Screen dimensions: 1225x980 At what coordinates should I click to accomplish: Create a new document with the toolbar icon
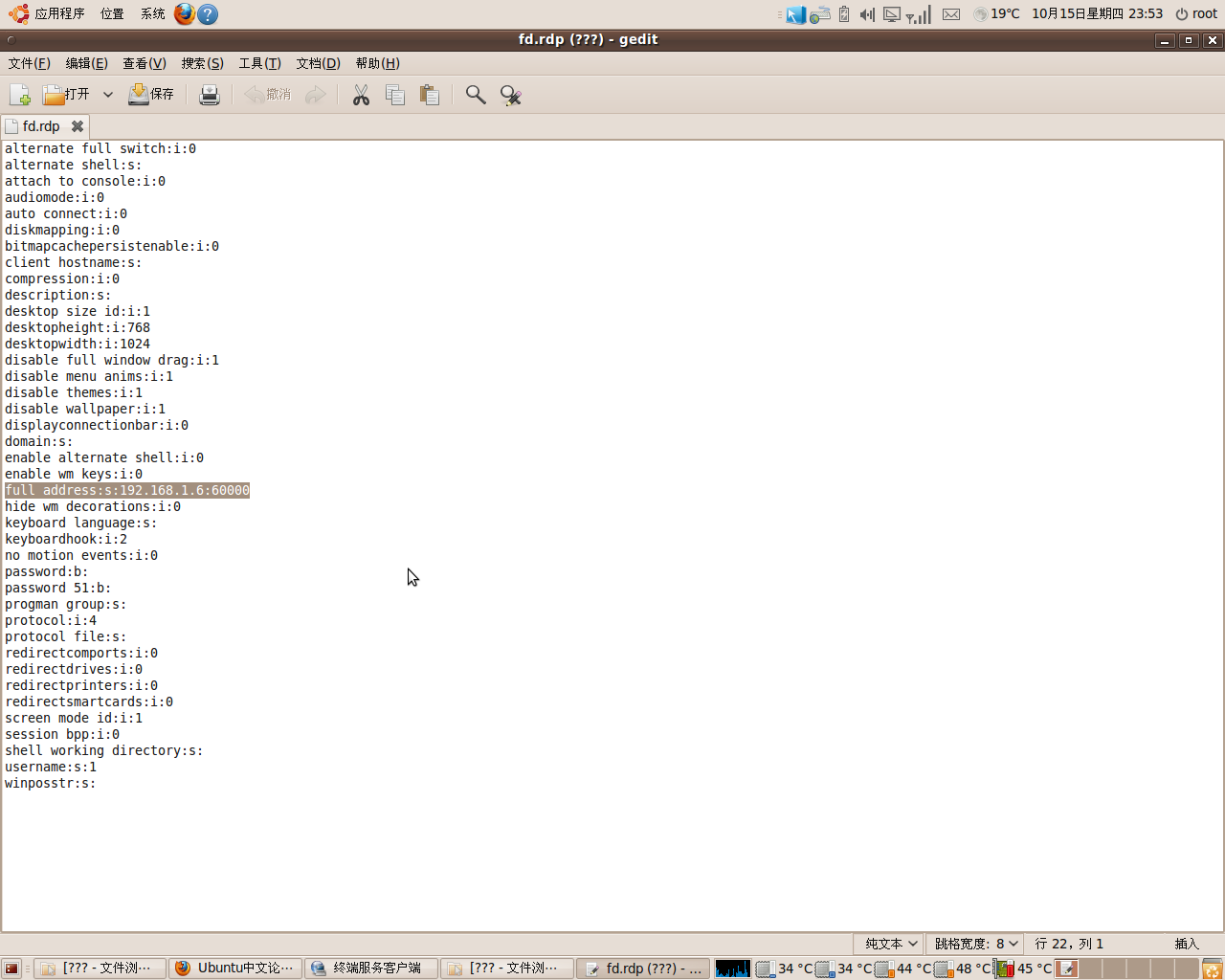(x=20, y=95)
